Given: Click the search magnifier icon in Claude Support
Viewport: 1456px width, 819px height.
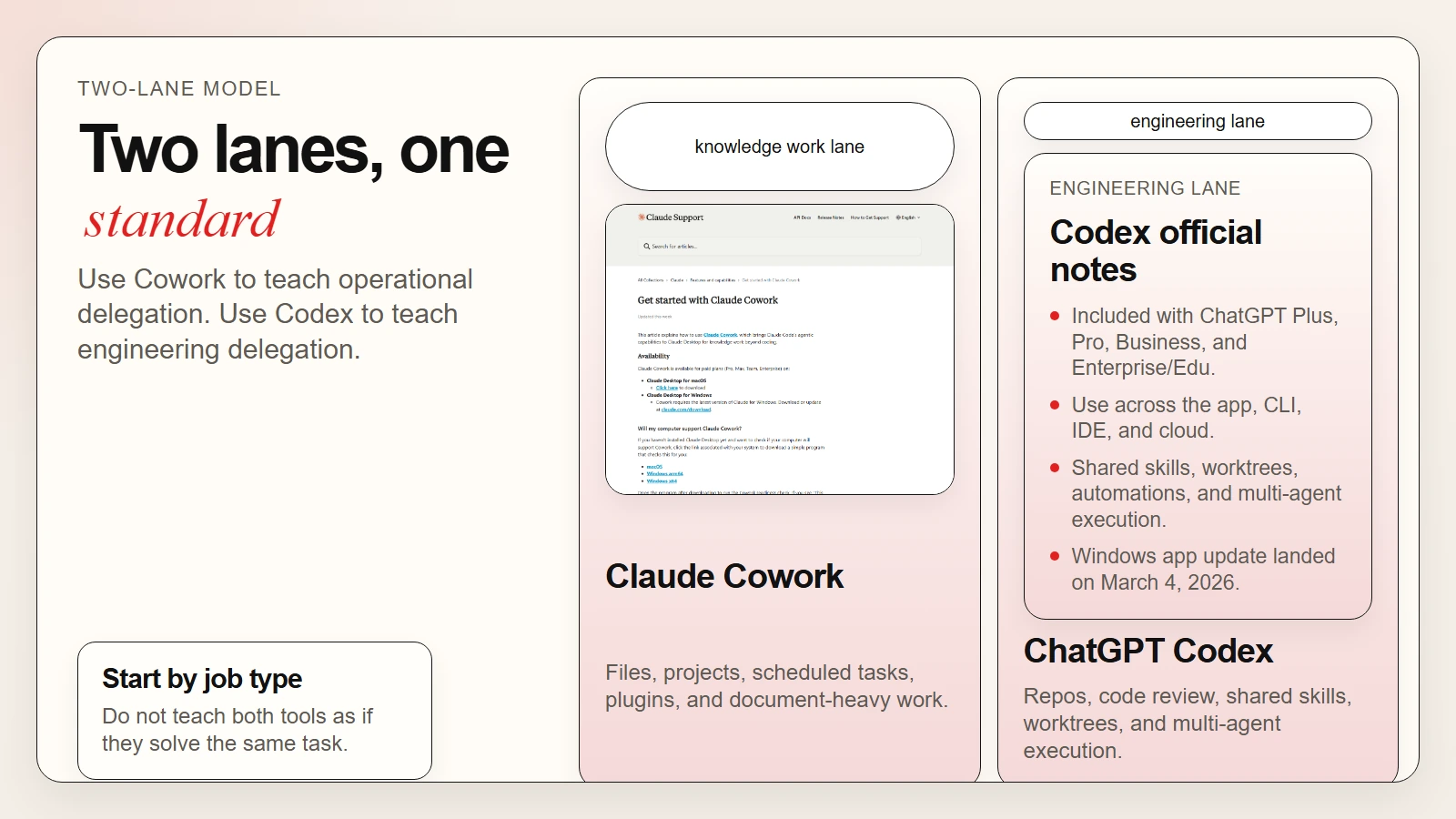Looking at the screenshot, I should (646, 247).
